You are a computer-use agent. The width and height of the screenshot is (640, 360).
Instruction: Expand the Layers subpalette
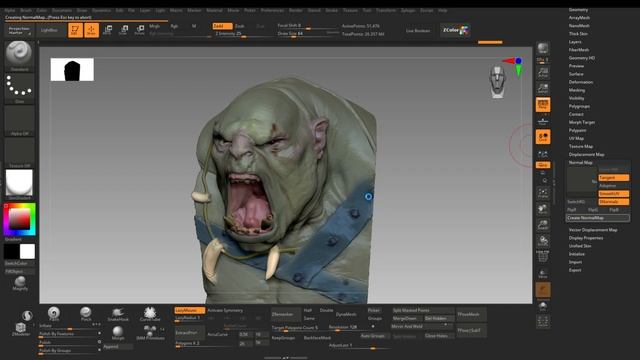(575, 42)
